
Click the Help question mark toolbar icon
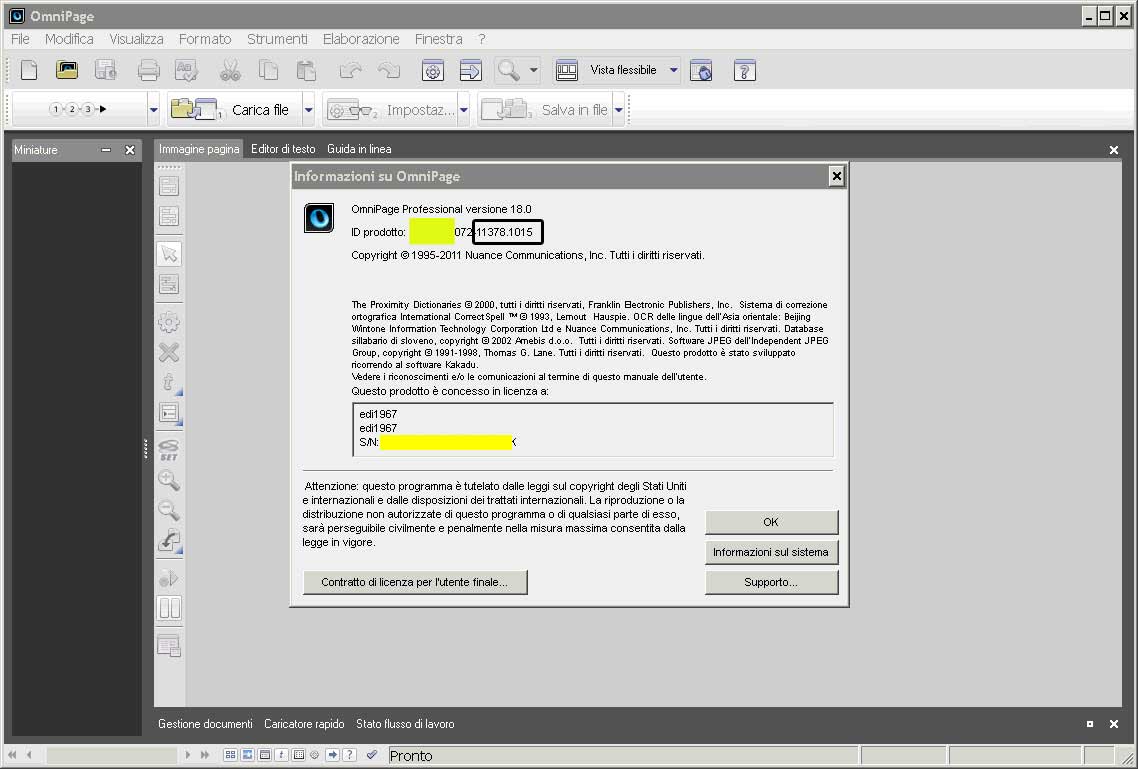click(745, 70)
